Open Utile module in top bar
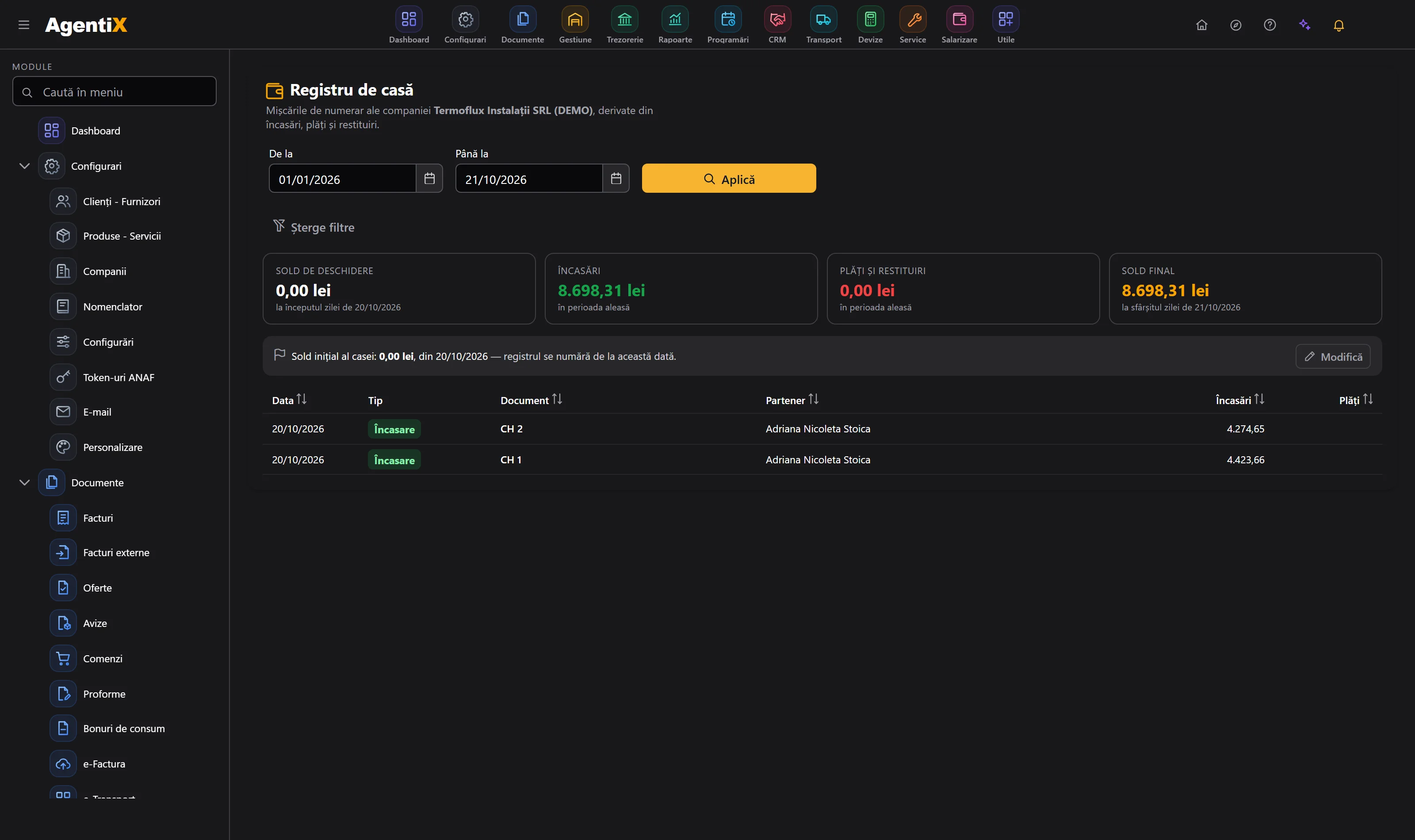Screen dimensions: 1415x840 [1006, 26]
